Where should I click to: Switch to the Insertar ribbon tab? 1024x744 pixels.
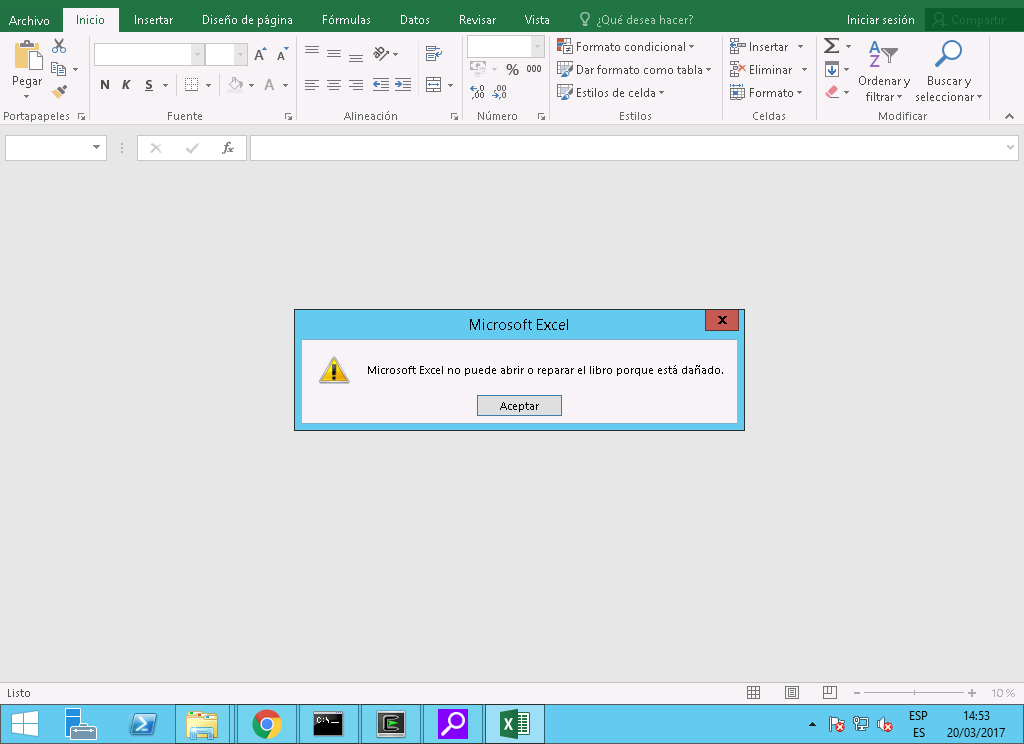point(153,20)
